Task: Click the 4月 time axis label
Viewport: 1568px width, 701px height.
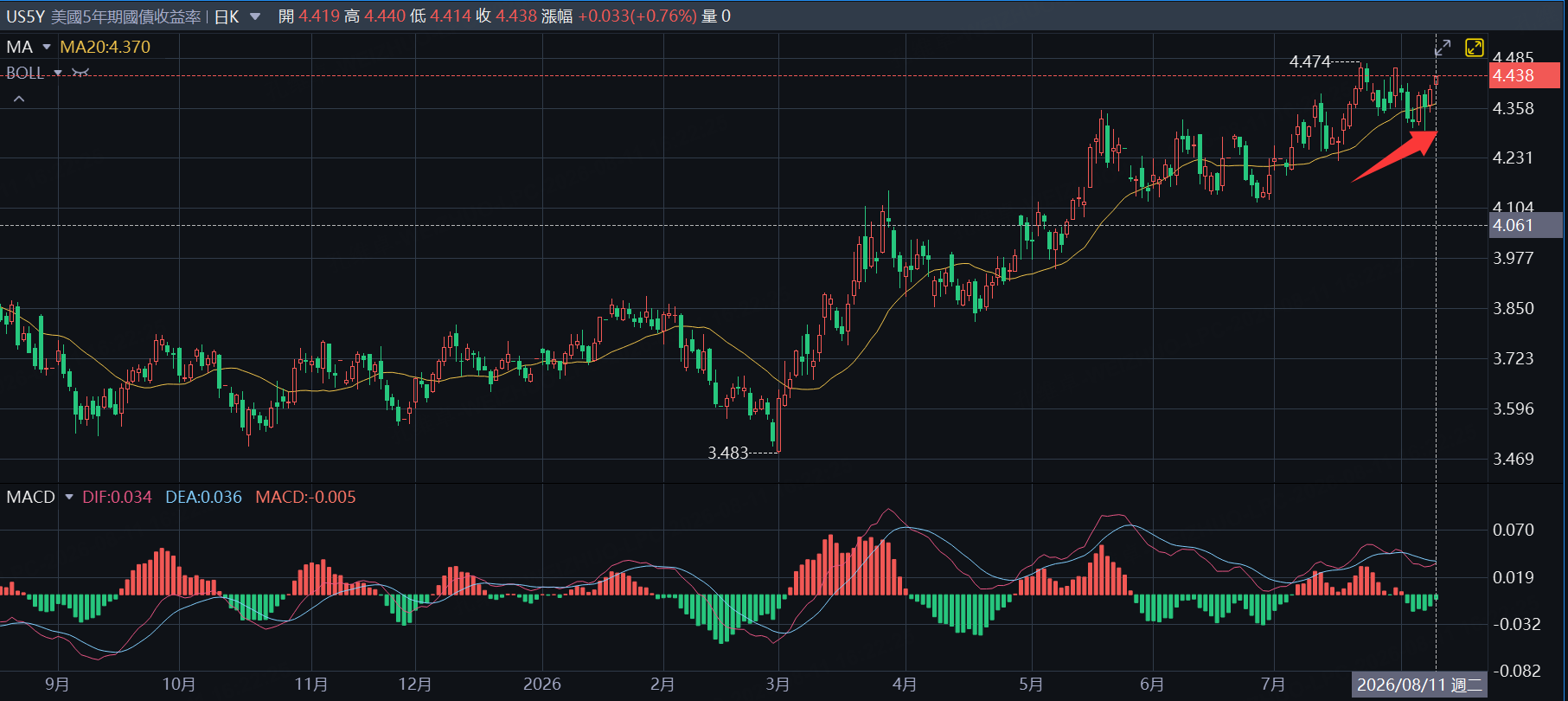Action: [x=905, y=685]
